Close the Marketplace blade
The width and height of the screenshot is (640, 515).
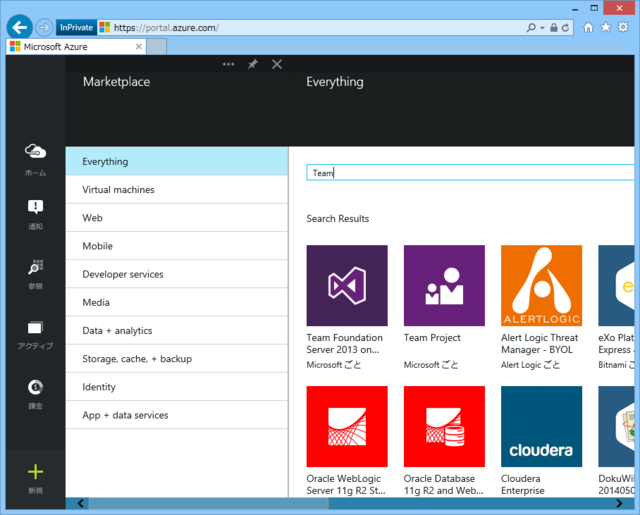[x=277, y=64]
